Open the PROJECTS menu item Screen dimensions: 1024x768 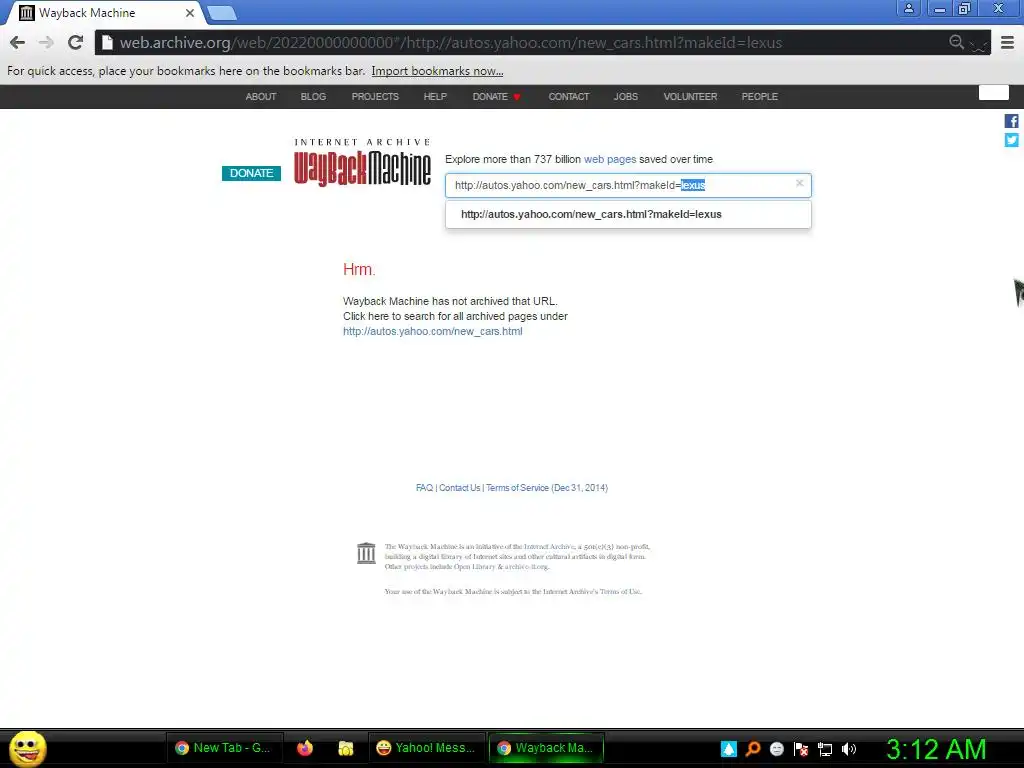point(375,97)
